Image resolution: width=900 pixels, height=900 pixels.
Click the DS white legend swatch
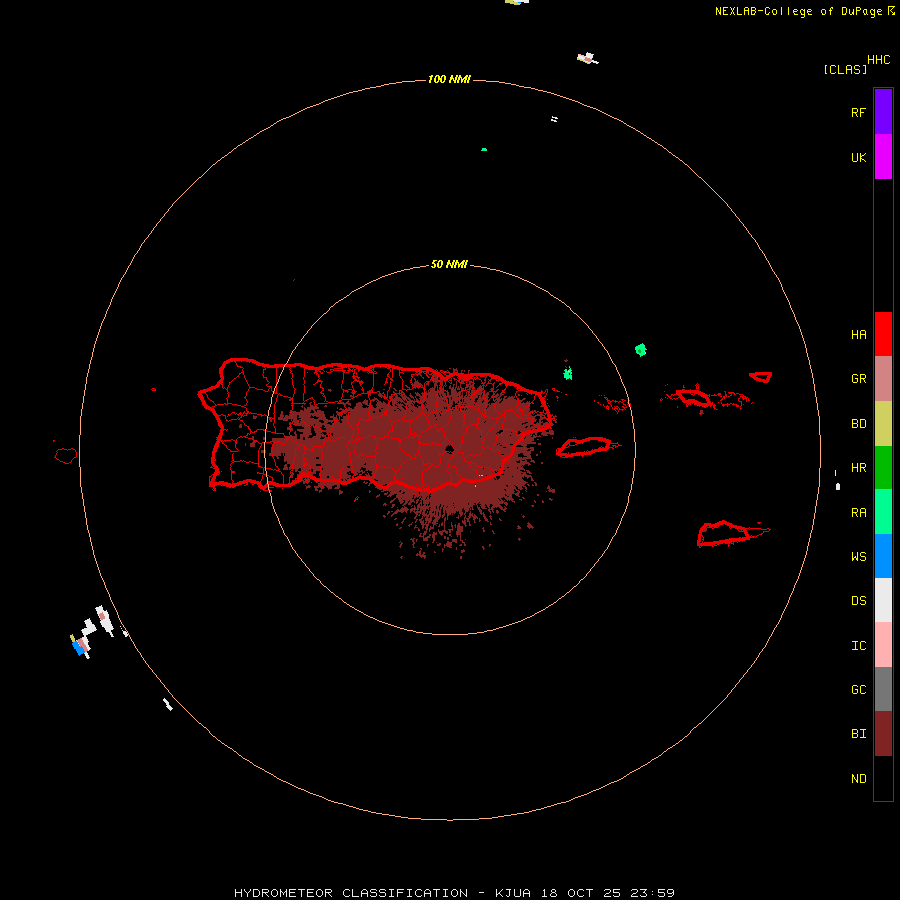[883, 600]
